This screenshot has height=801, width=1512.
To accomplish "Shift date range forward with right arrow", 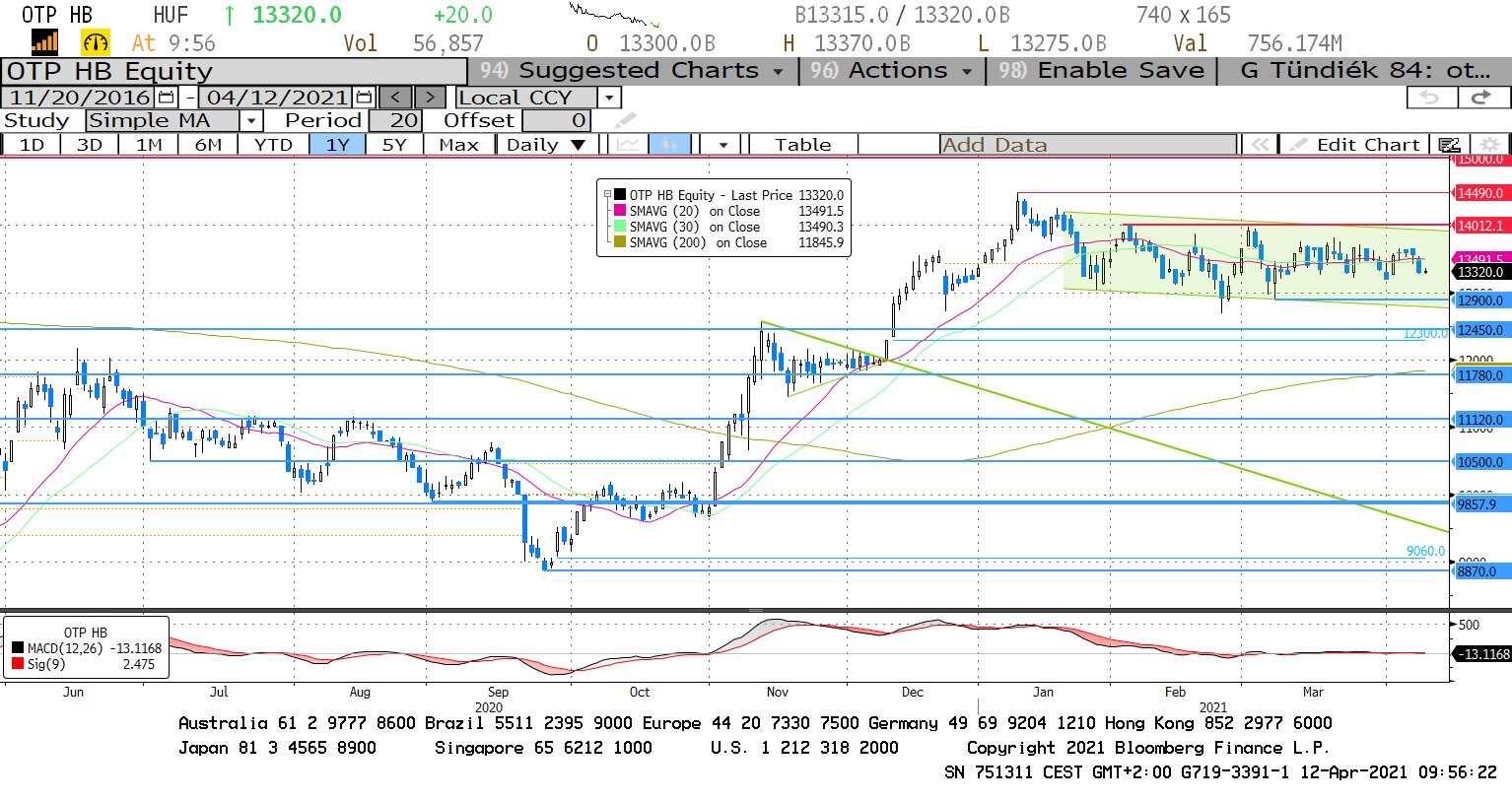I will tap(430, 98).
